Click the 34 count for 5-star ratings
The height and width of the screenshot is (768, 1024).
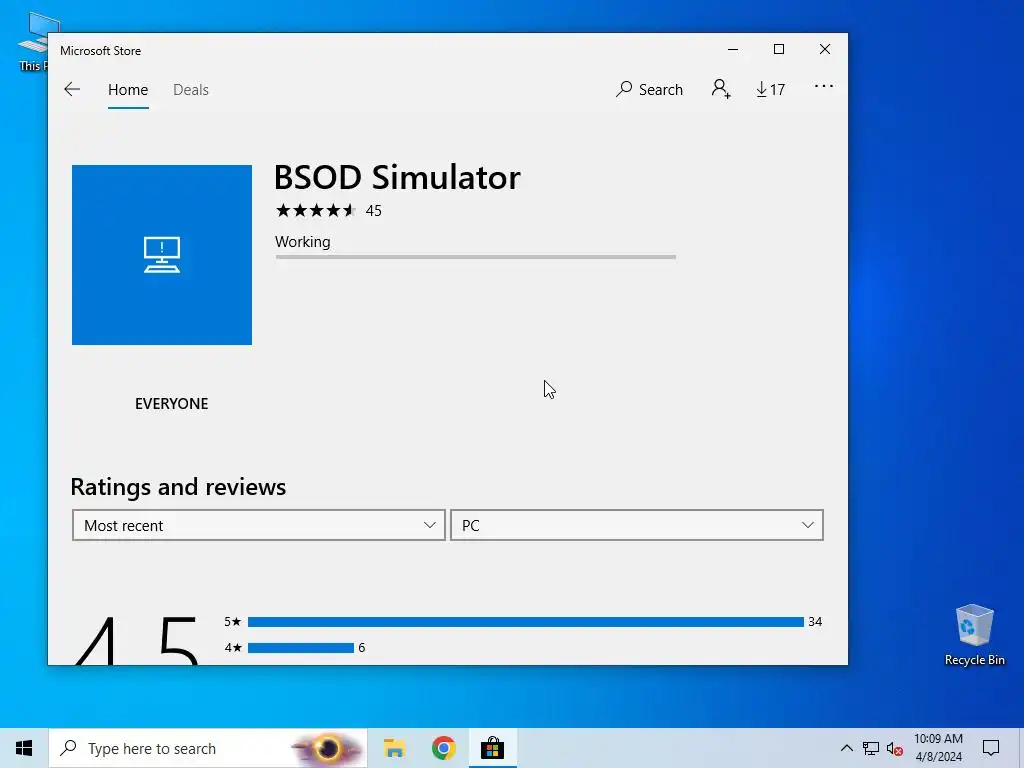tap(815, 622)
